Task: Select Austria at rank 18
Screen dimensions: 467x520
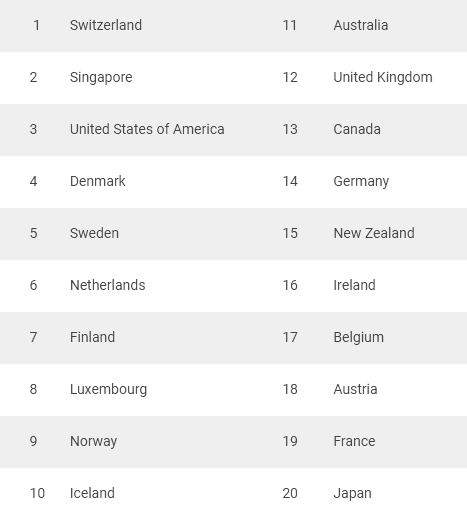Action: [x=355, y=389]
